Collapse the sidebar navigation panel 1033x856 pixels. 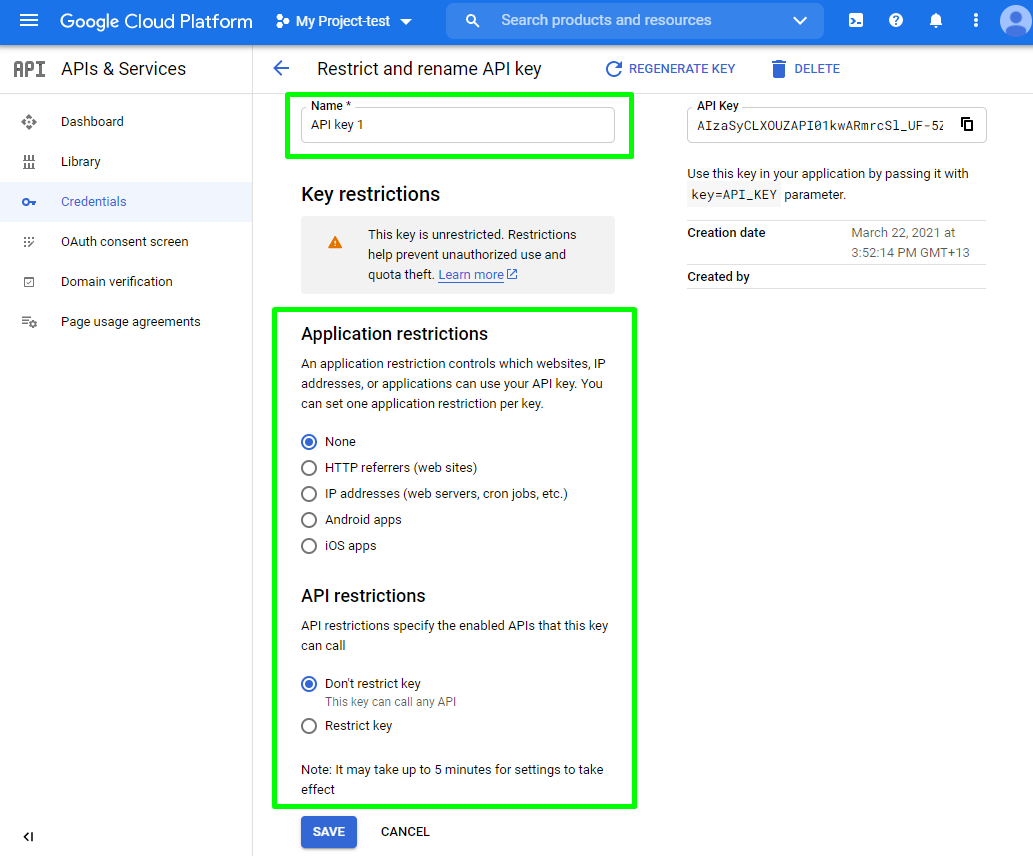[28, 837]
